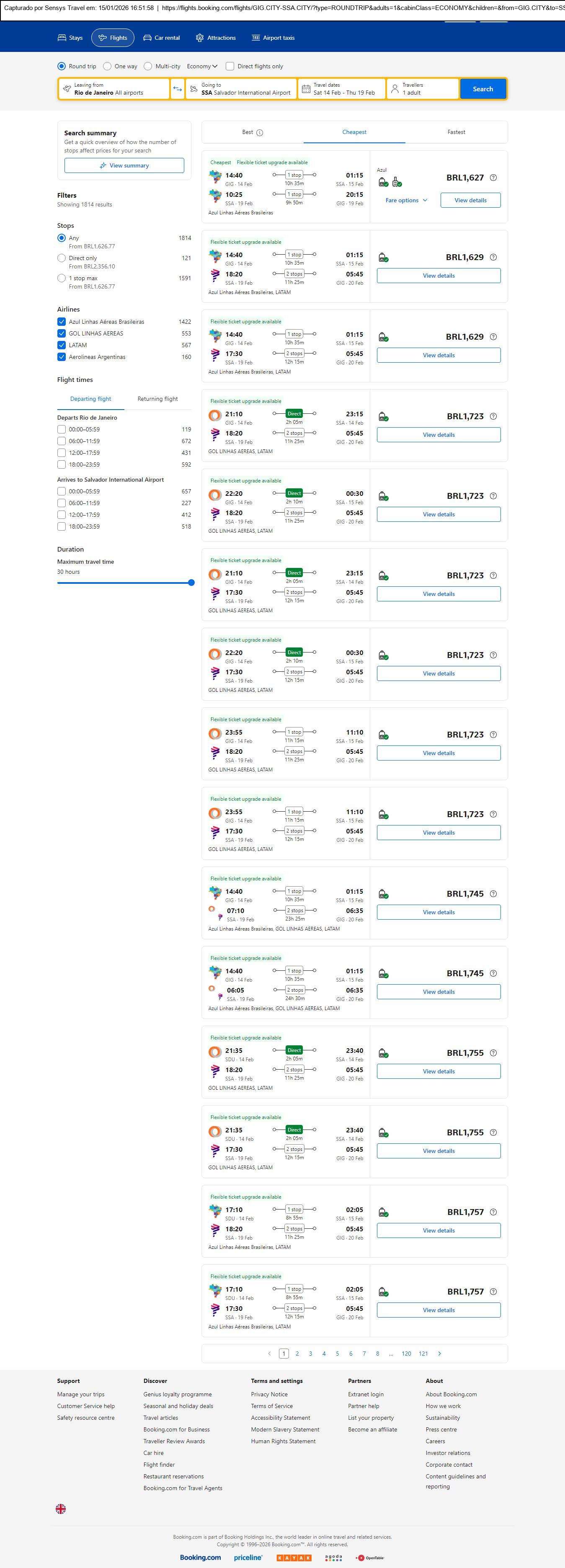Expand Fare options for the Azul flight
The height and width of the screenshot is (1568, 565).
coord(406,200)
